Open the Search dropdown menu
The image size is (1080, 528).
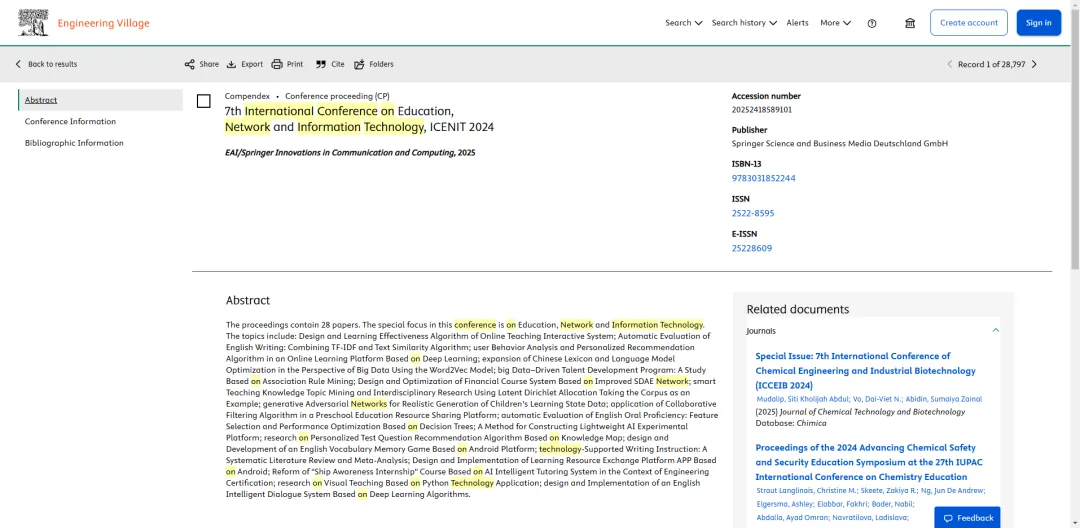[683, 23]
